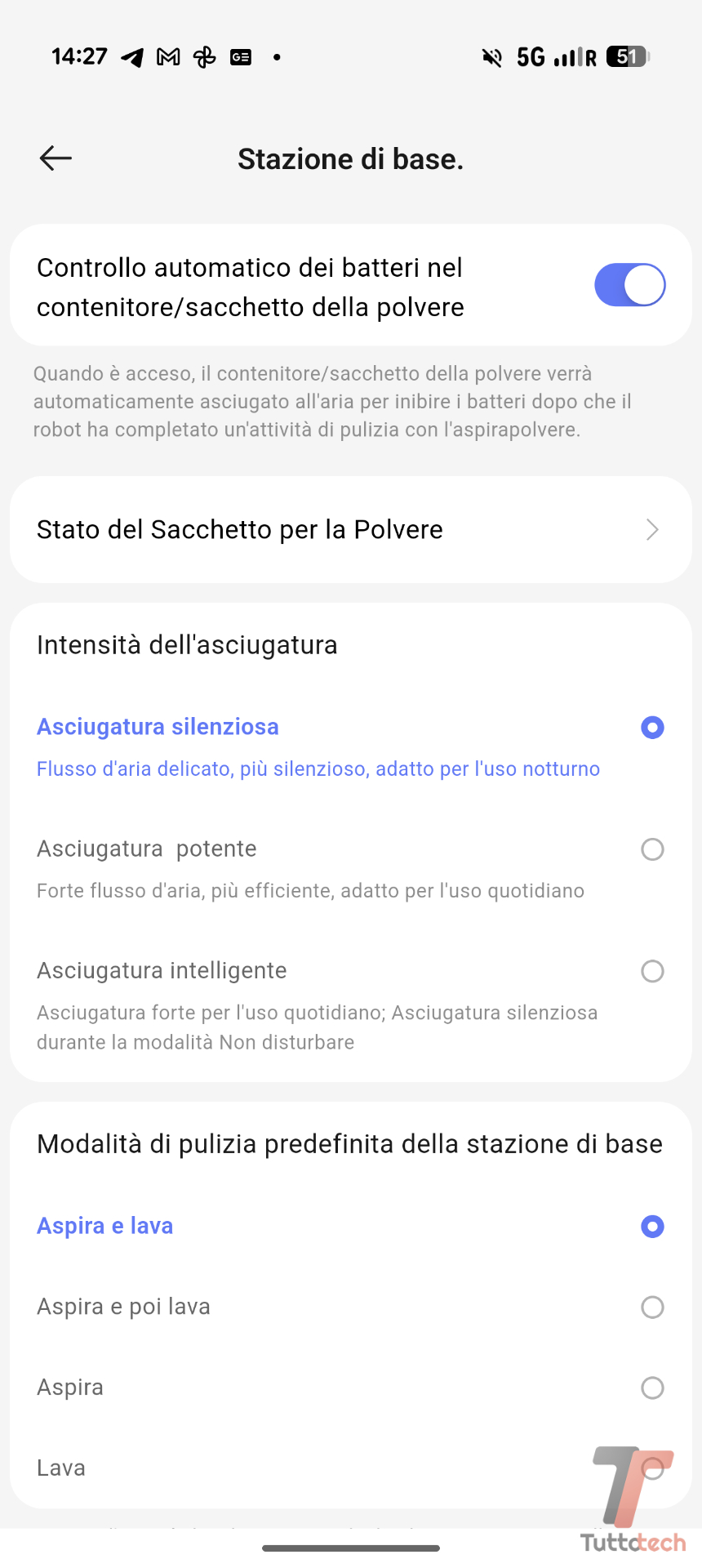Tap the Stazione di base page title

click(x=351, y=159)
